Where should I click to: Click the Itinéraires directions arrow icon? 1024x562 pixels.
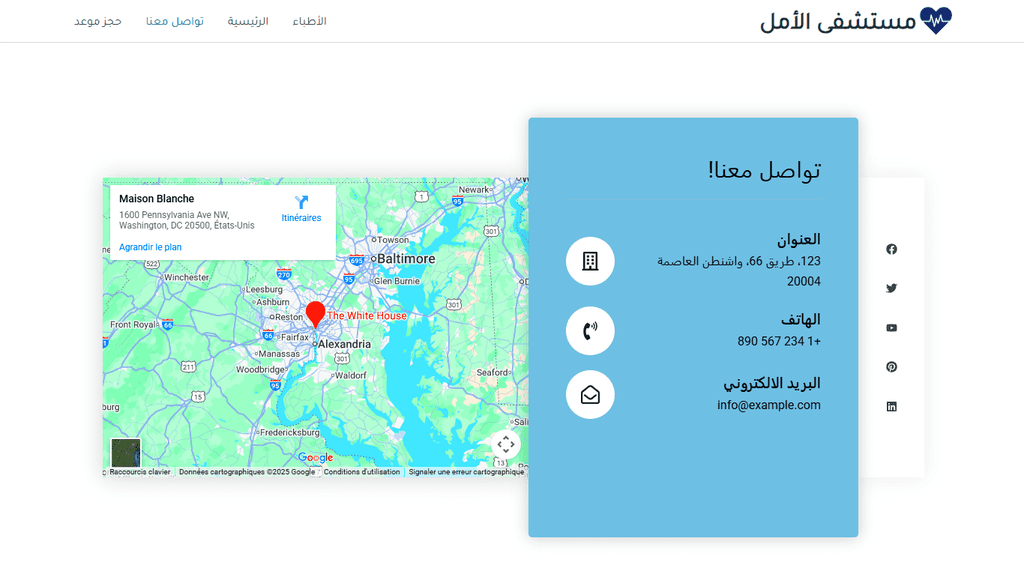click(x=301, y=202)
